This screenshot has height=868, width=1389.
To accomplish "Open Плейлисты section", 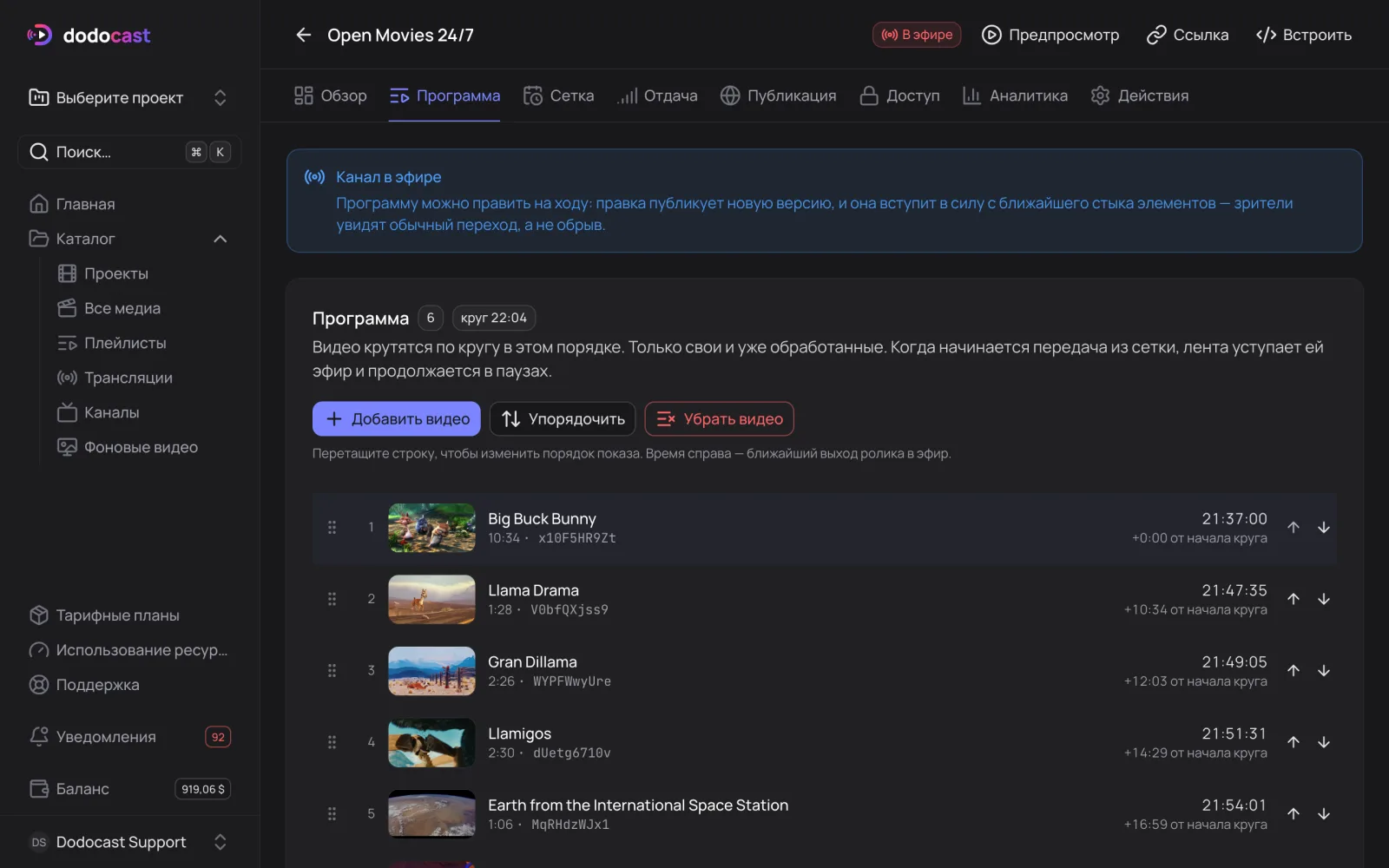I will tap(143, 343).
